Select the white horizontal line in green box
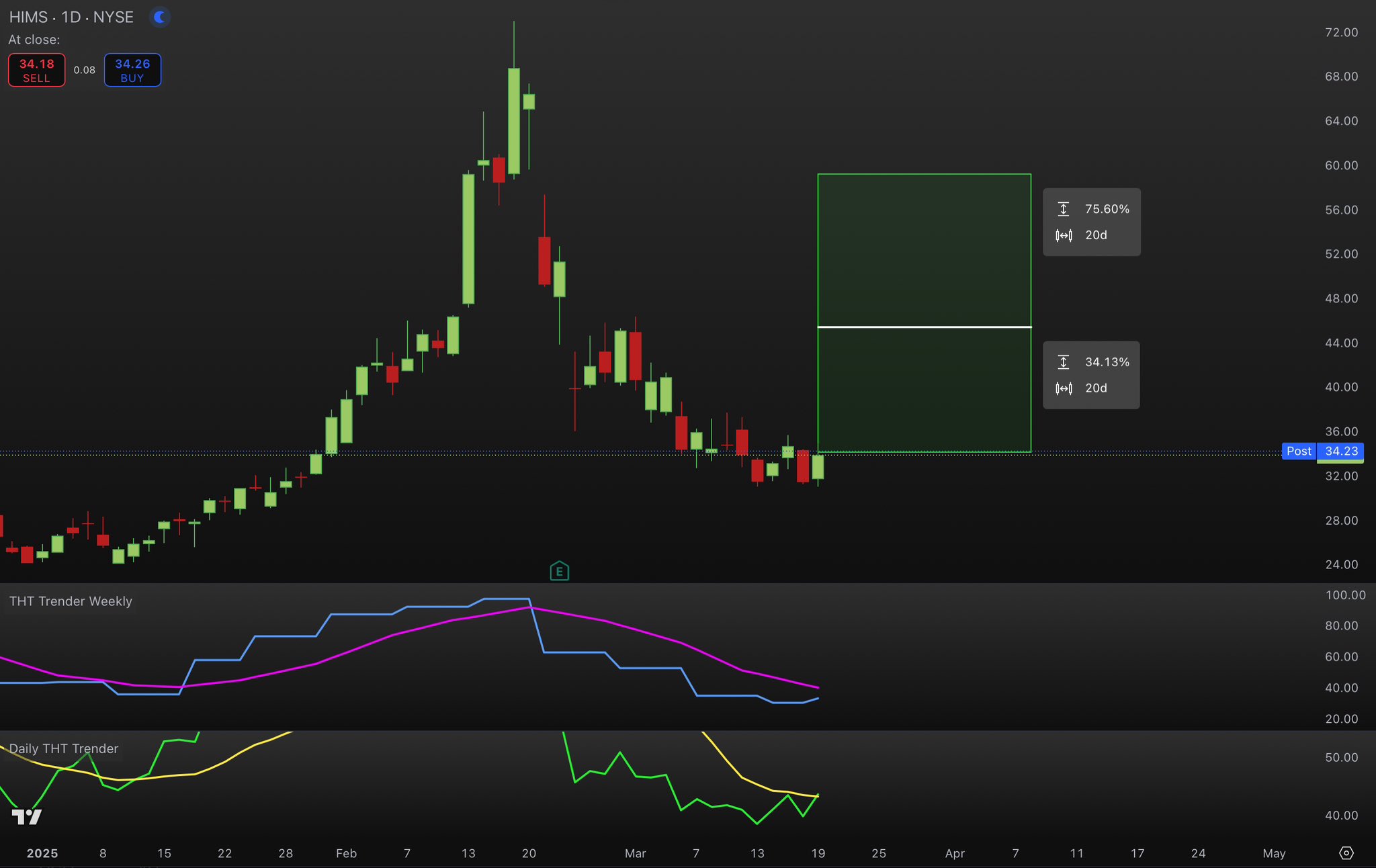The image size is (1376, 868). coord(924,327)
